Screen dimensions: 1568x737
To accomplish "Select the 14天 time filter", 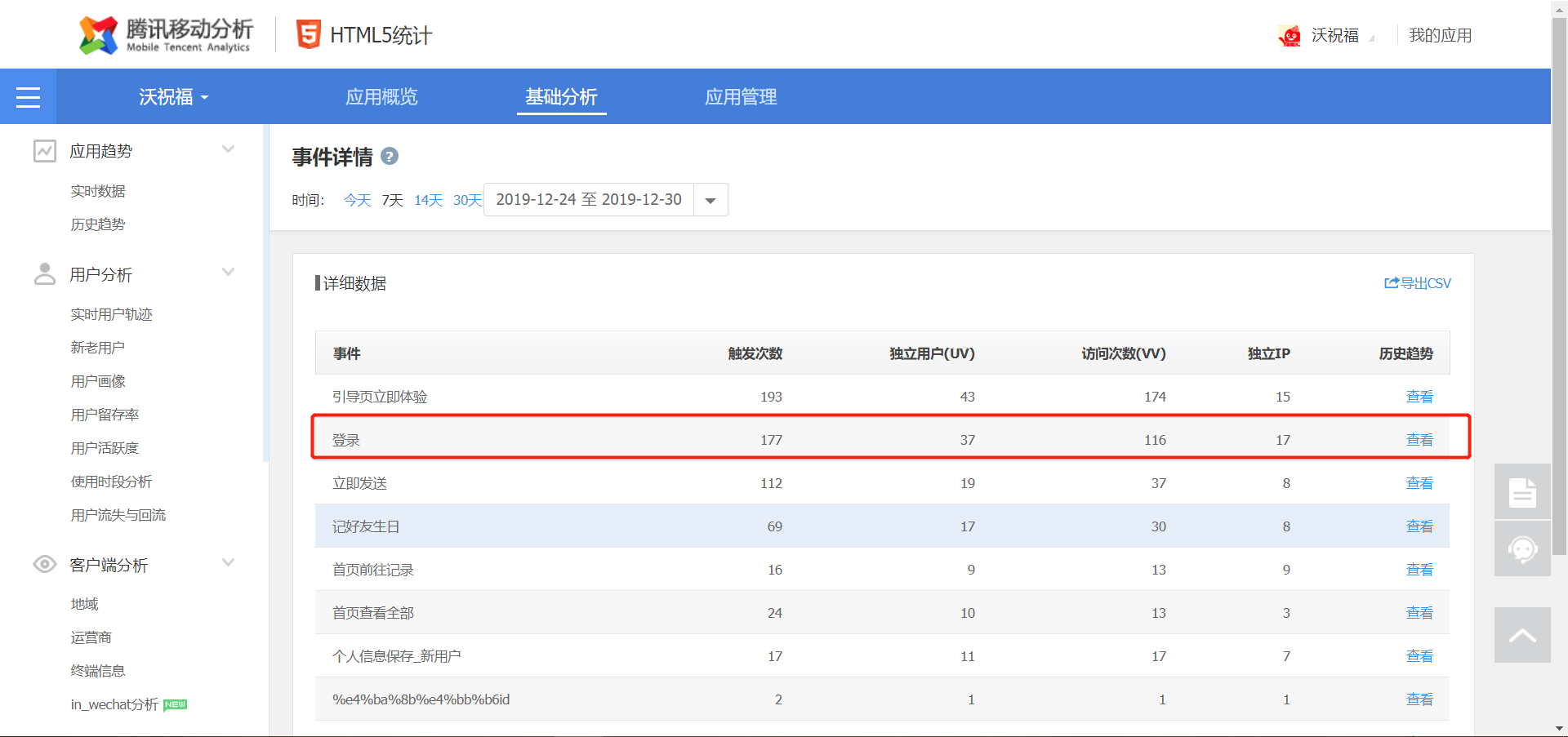I will coord(429,200).
